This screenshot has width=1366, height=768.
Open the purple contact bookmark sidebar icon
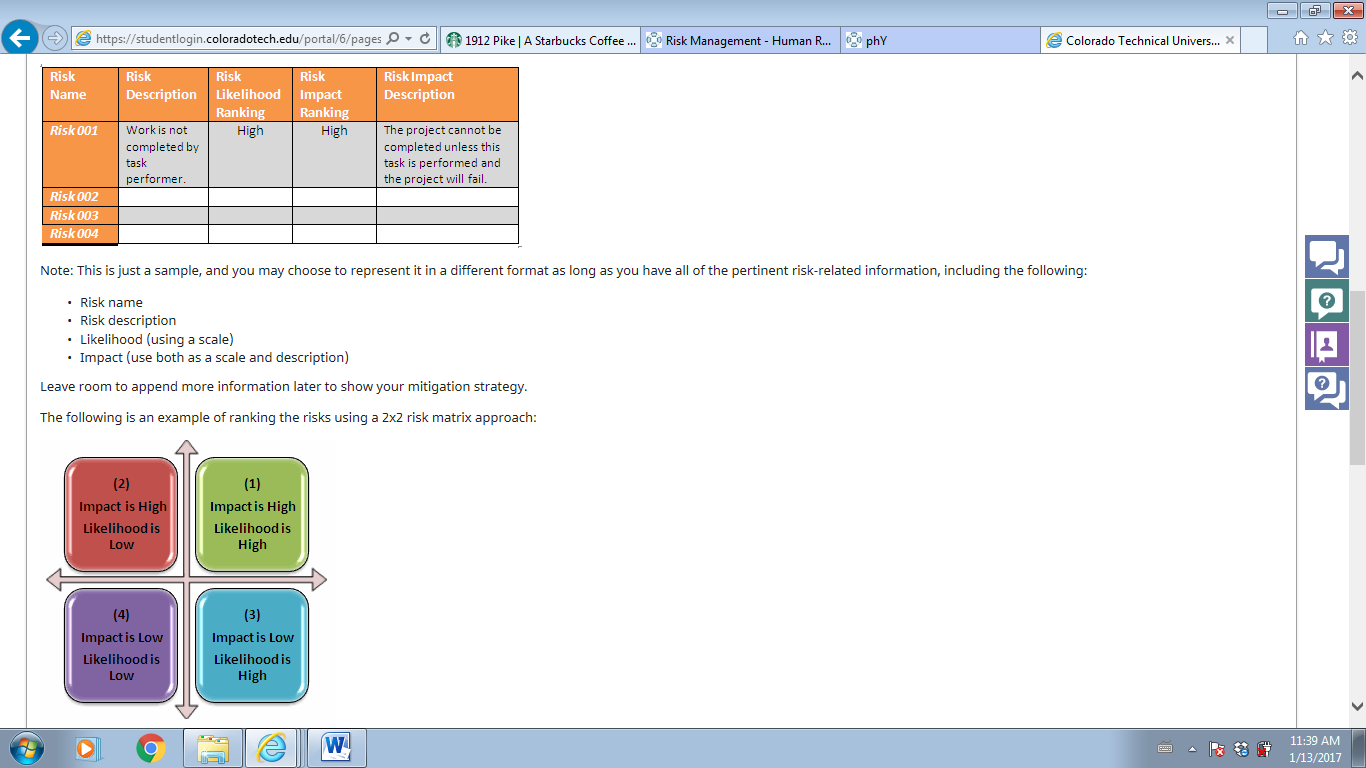[x=1327, y=344]
